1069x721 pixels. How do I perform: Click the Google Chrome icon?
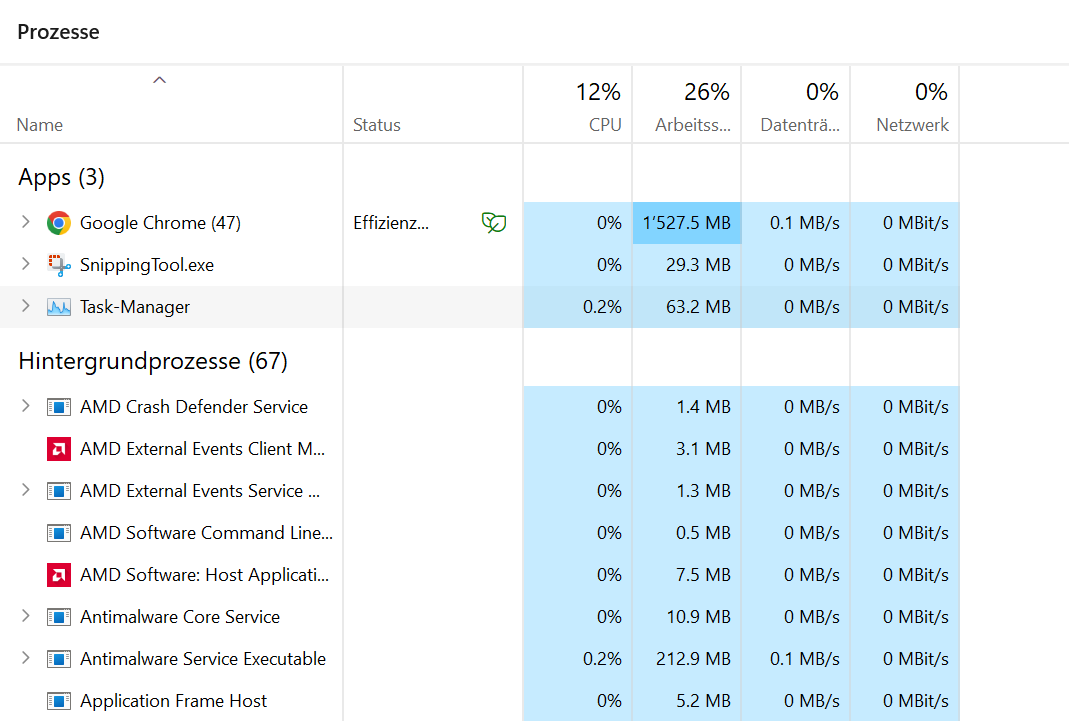tap(59, 223)
